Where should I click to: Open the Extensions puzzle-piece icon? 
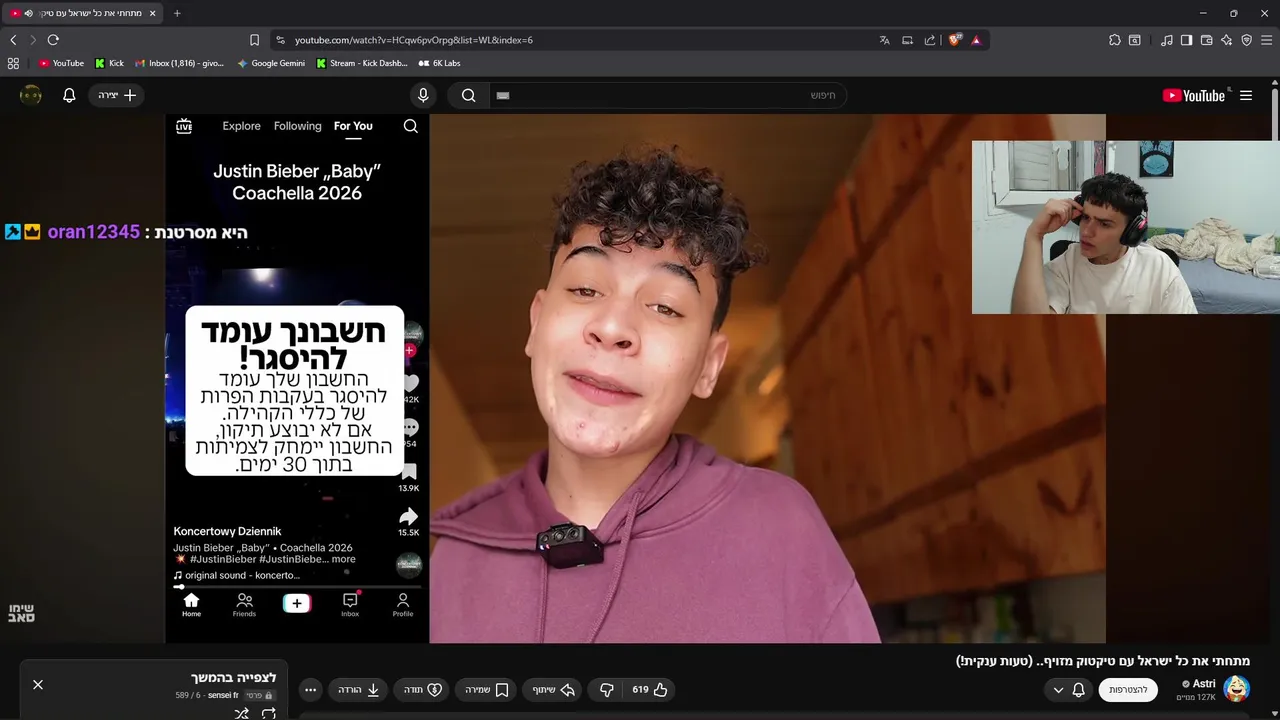point(1115,40)
